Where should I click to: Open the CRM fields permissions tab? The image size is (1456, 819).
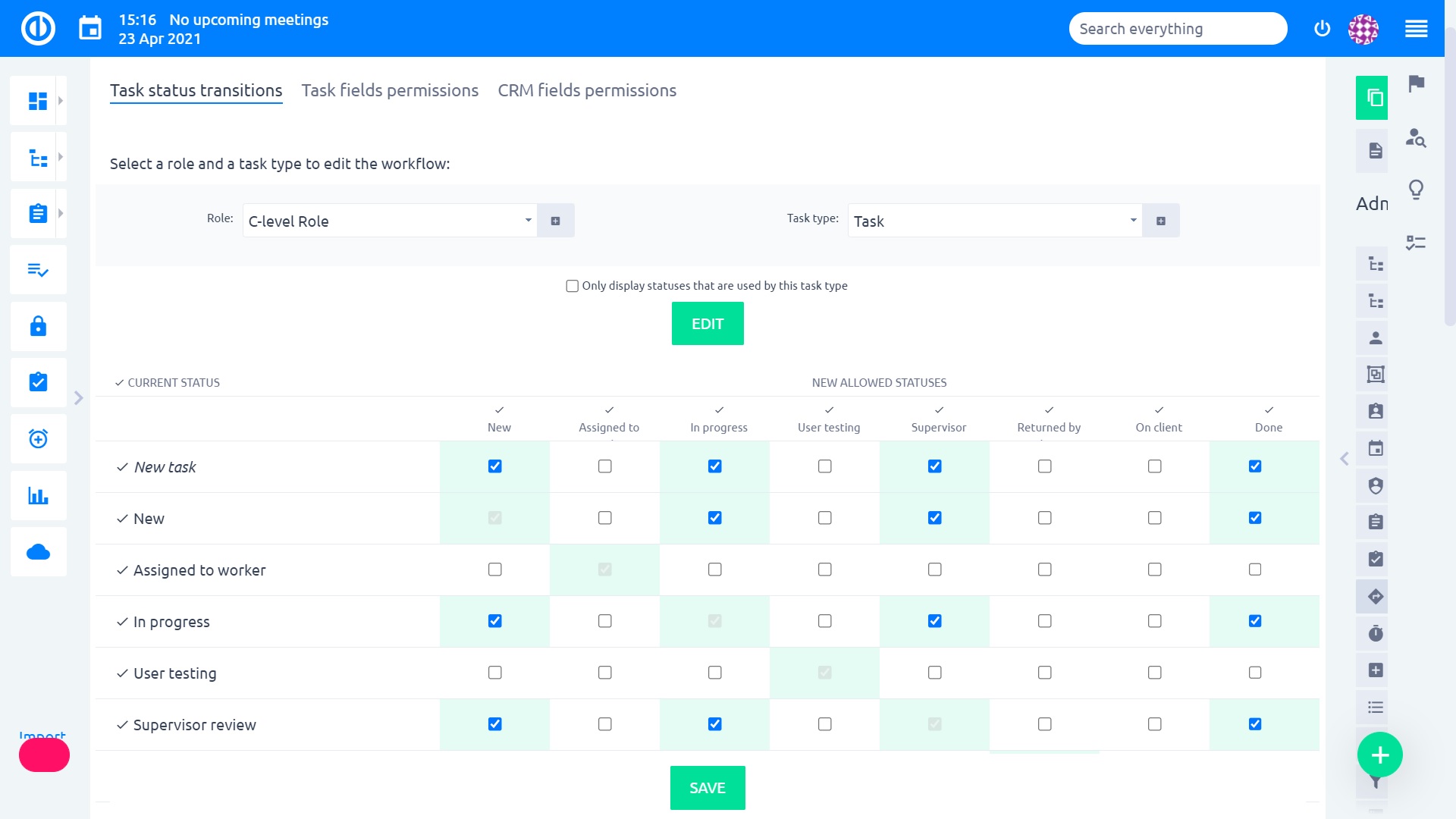(x=586, y=90)
